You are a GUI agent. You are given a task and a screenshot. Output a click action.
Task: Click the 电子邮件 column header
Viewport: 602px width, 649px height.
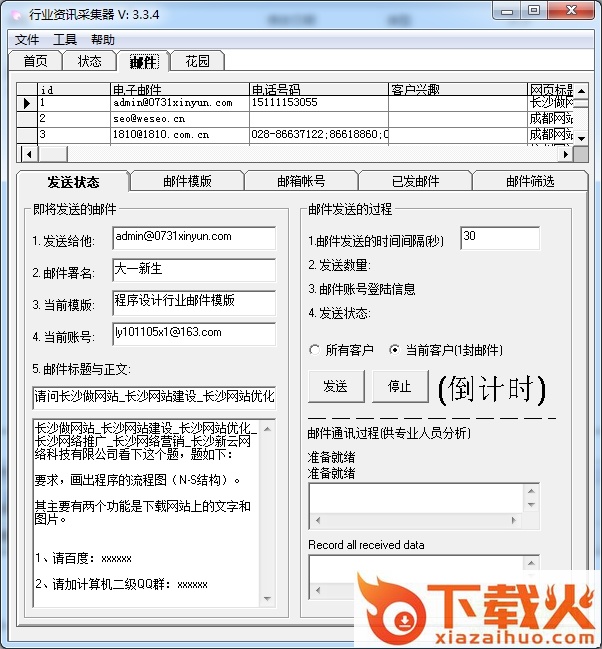[x=180, y=89]
